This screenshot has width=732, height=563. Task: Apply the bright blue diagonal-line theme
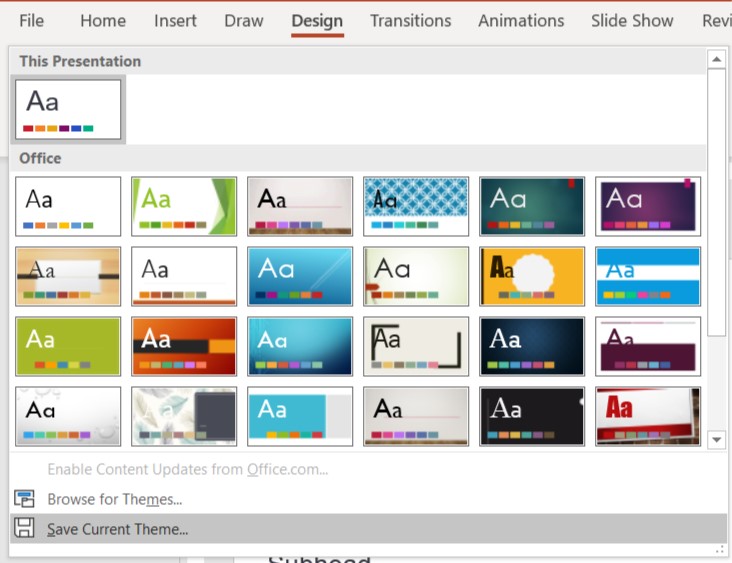[300, 276]
